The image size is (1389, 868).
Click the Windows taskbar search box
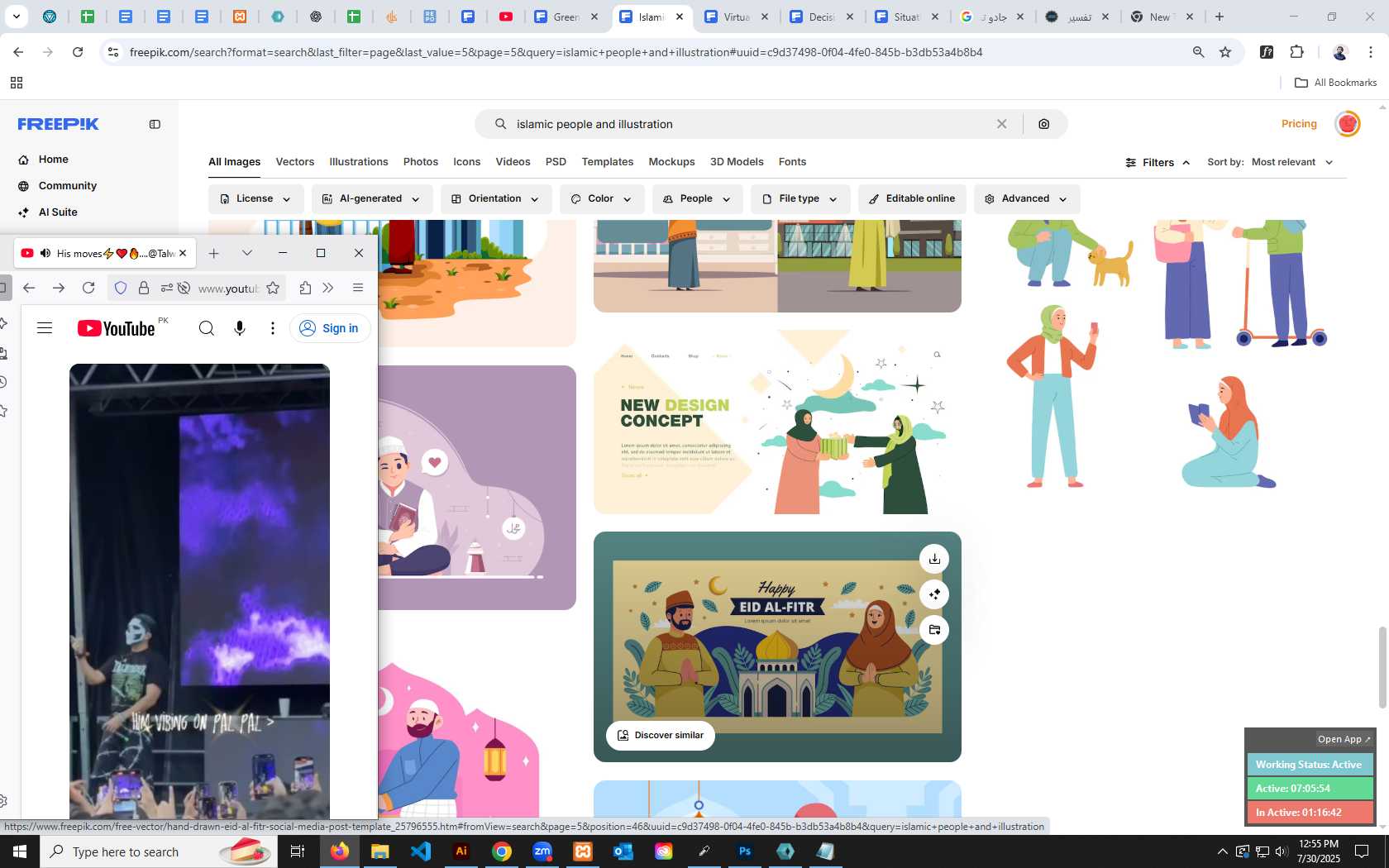pyautogui.click(x=157, y=851)
